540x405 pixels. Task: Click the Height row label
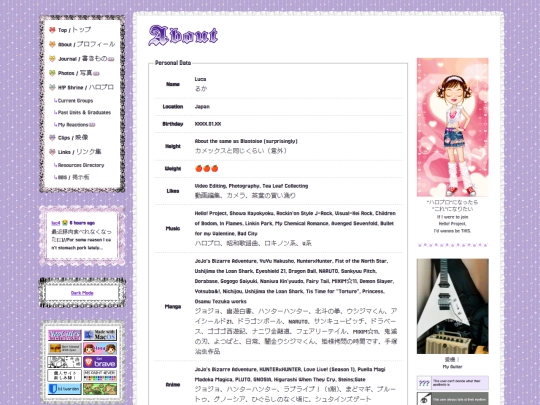173,146
